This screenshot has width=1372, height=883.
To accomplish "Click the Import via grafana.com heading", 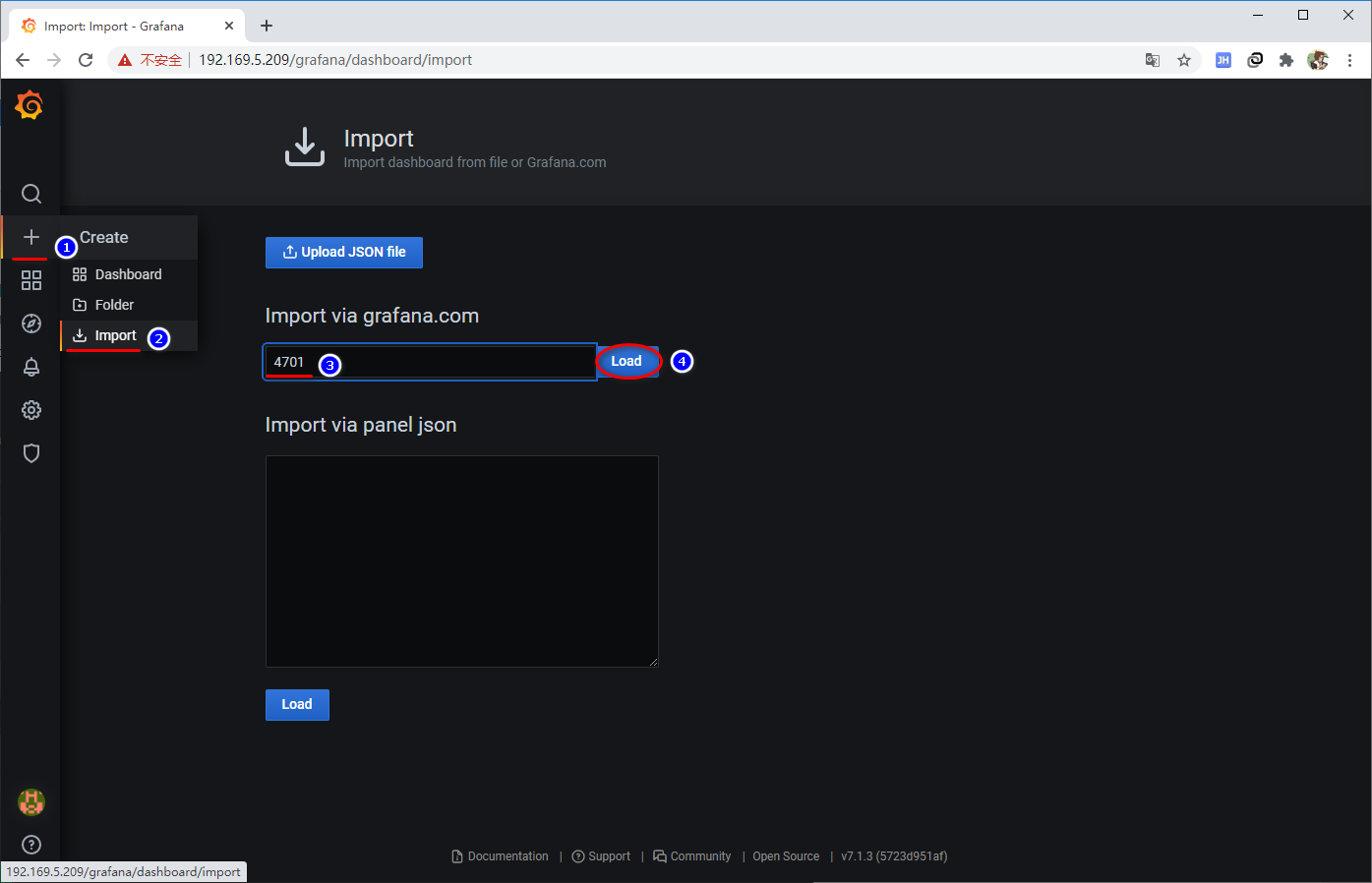I will (372, 316).
